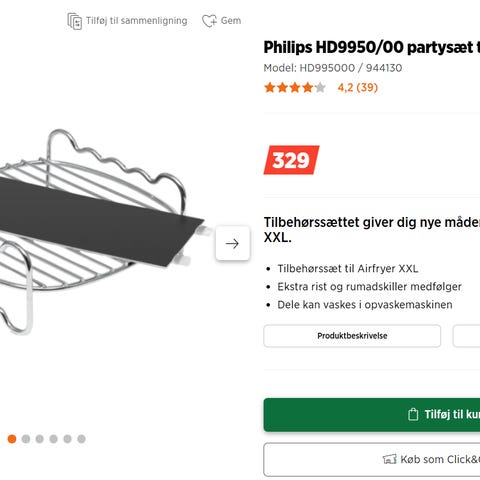Select the first orange carousel dot
This screenshot has height=480, width=480.
pos(12,439)
